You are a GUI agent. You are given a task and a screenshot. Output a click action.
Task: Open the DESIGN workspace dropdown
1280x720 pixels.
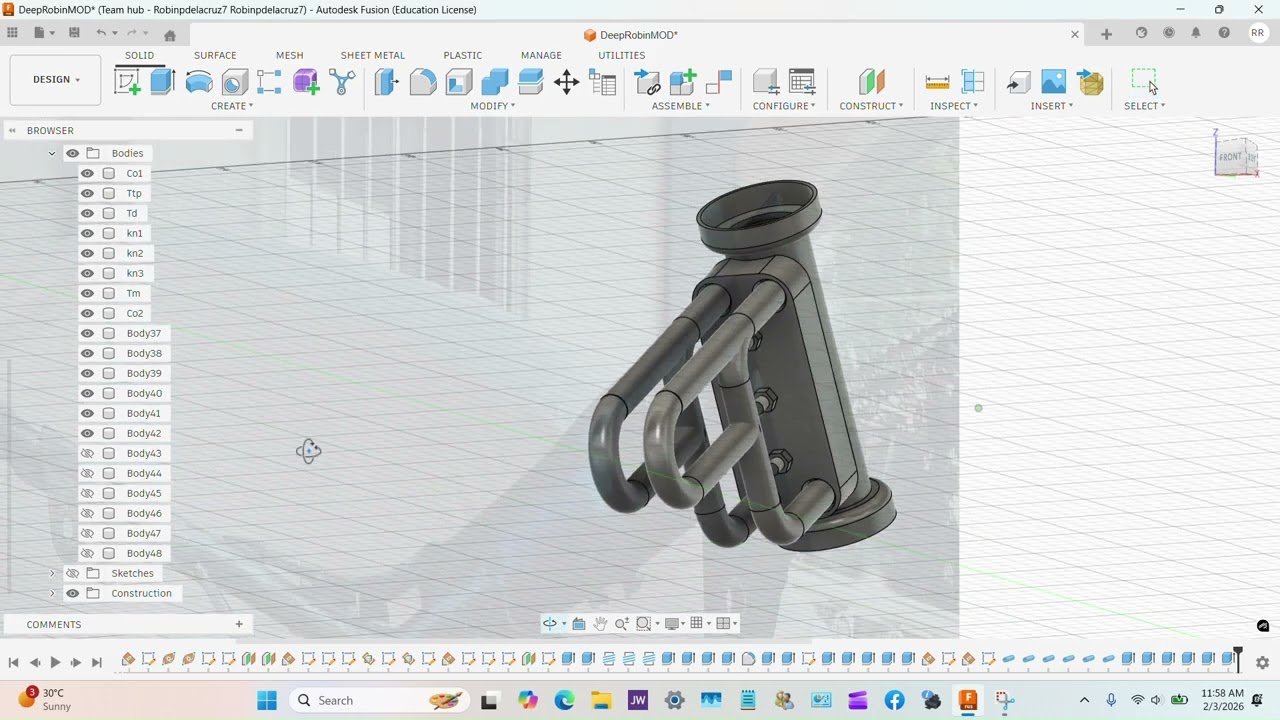pyautogui.click(x=56, y=80)
